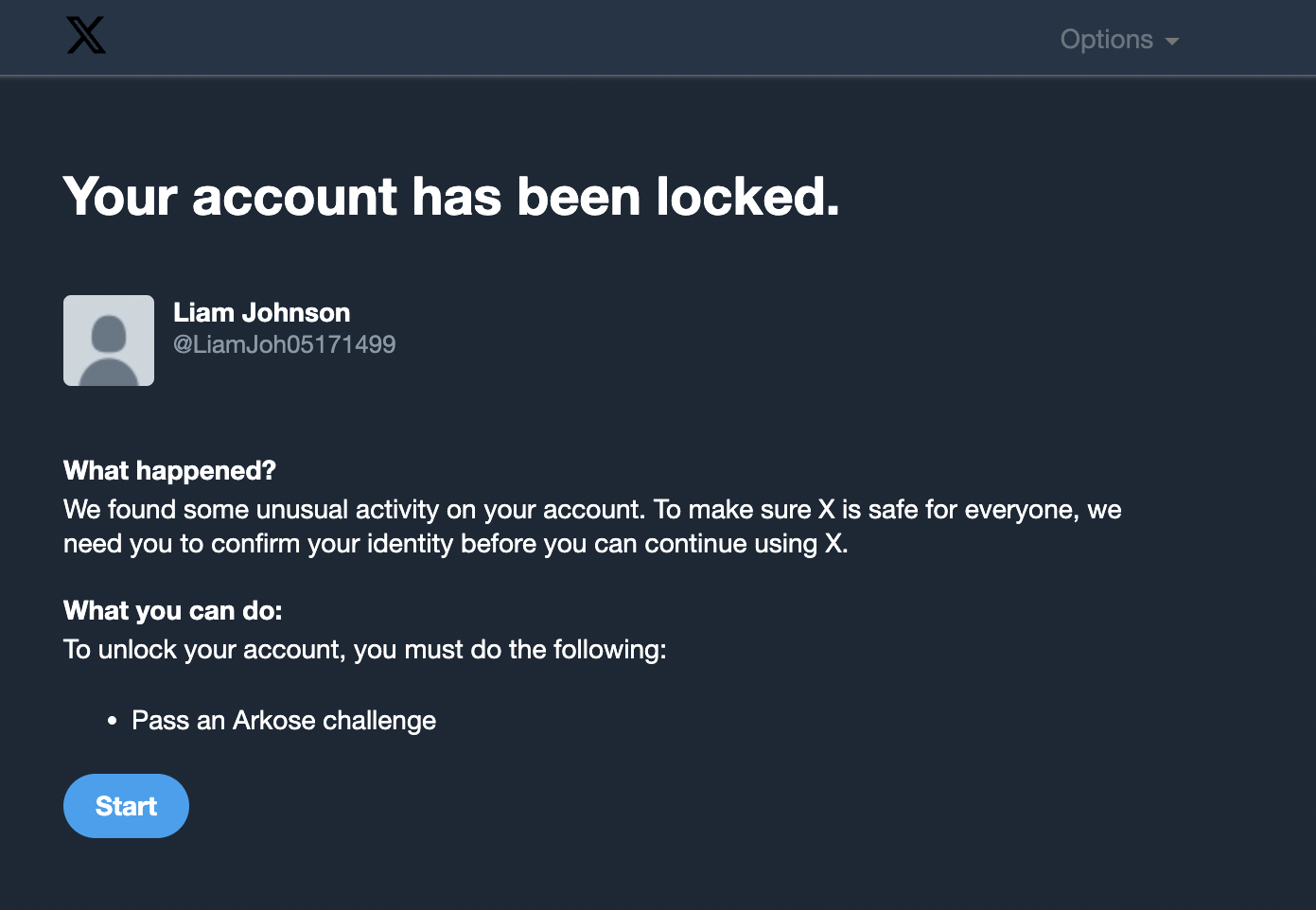1316x910 pixels.
Task: Click the "Your account has been locked." heading
Action: click(451, 197)
